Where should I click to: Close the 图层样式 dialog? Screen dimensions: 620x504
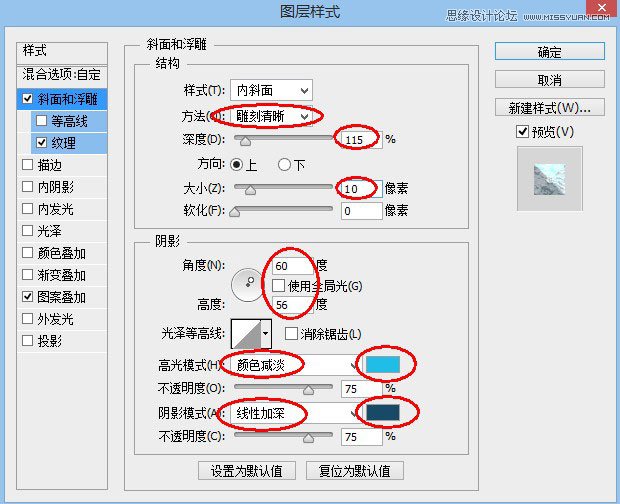[x=602, y=7]
